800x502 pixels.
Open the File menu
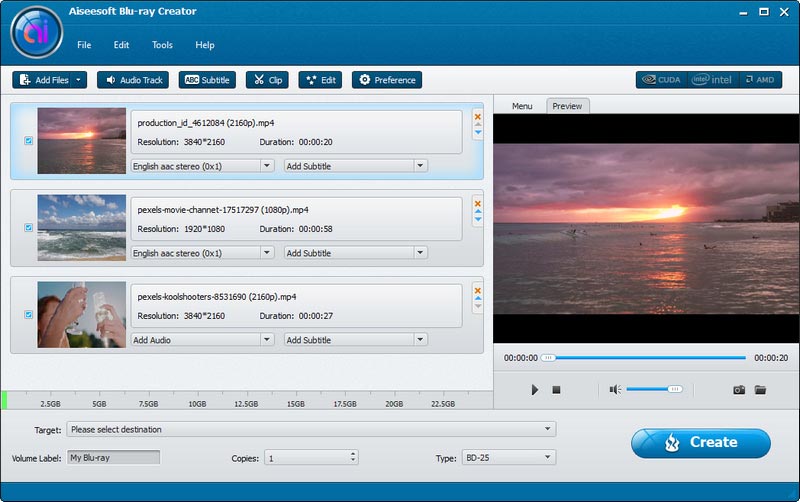click(x=84, y=45)
